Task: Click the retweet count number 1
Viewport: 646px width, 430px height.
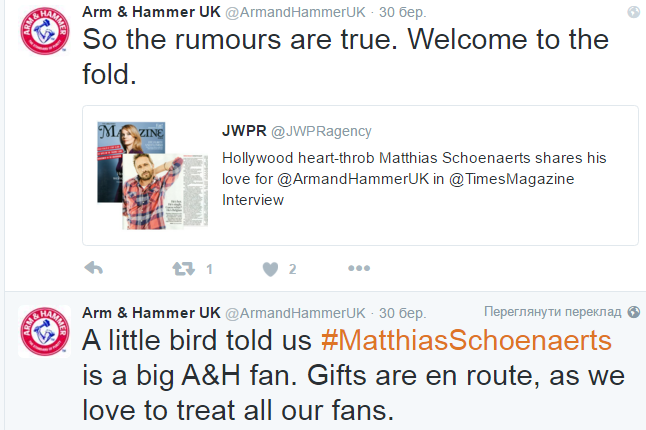Action: [209, 269]
